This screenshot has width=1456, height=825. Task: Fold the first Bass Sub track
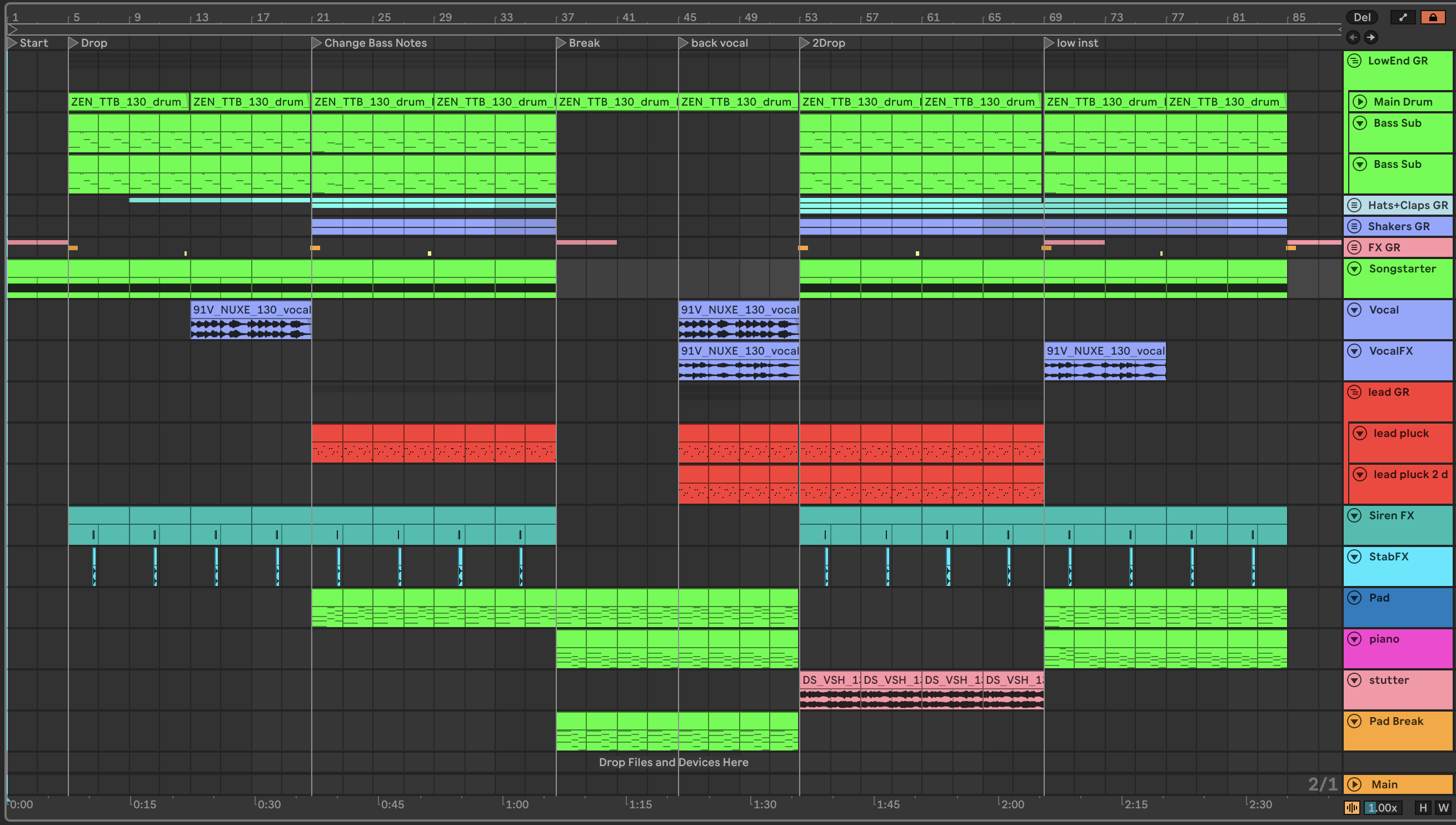point(1360,123)
